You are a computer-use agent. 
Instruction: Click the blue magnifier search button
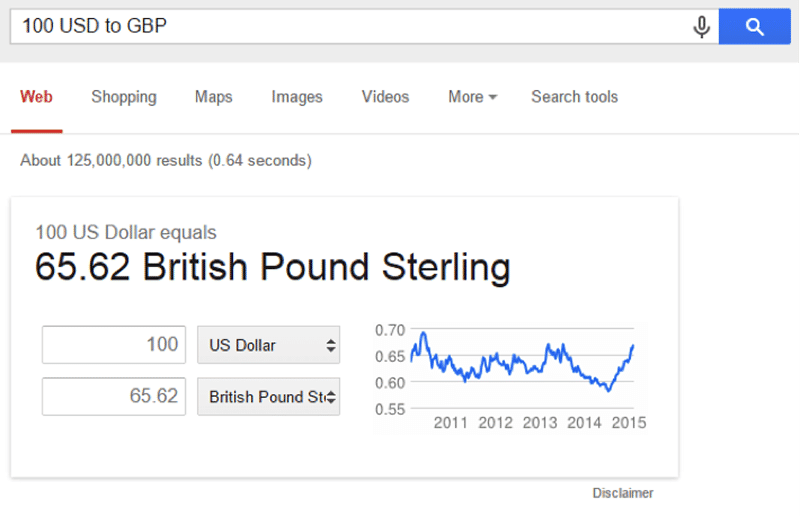pyautogui.click(x=755, y=26)
